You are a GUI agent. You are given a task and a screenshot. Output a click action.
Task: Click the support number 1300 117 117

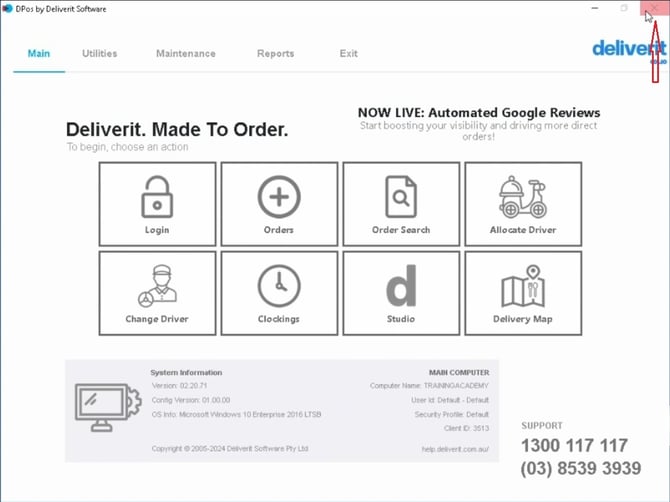[x=574, y=445]
